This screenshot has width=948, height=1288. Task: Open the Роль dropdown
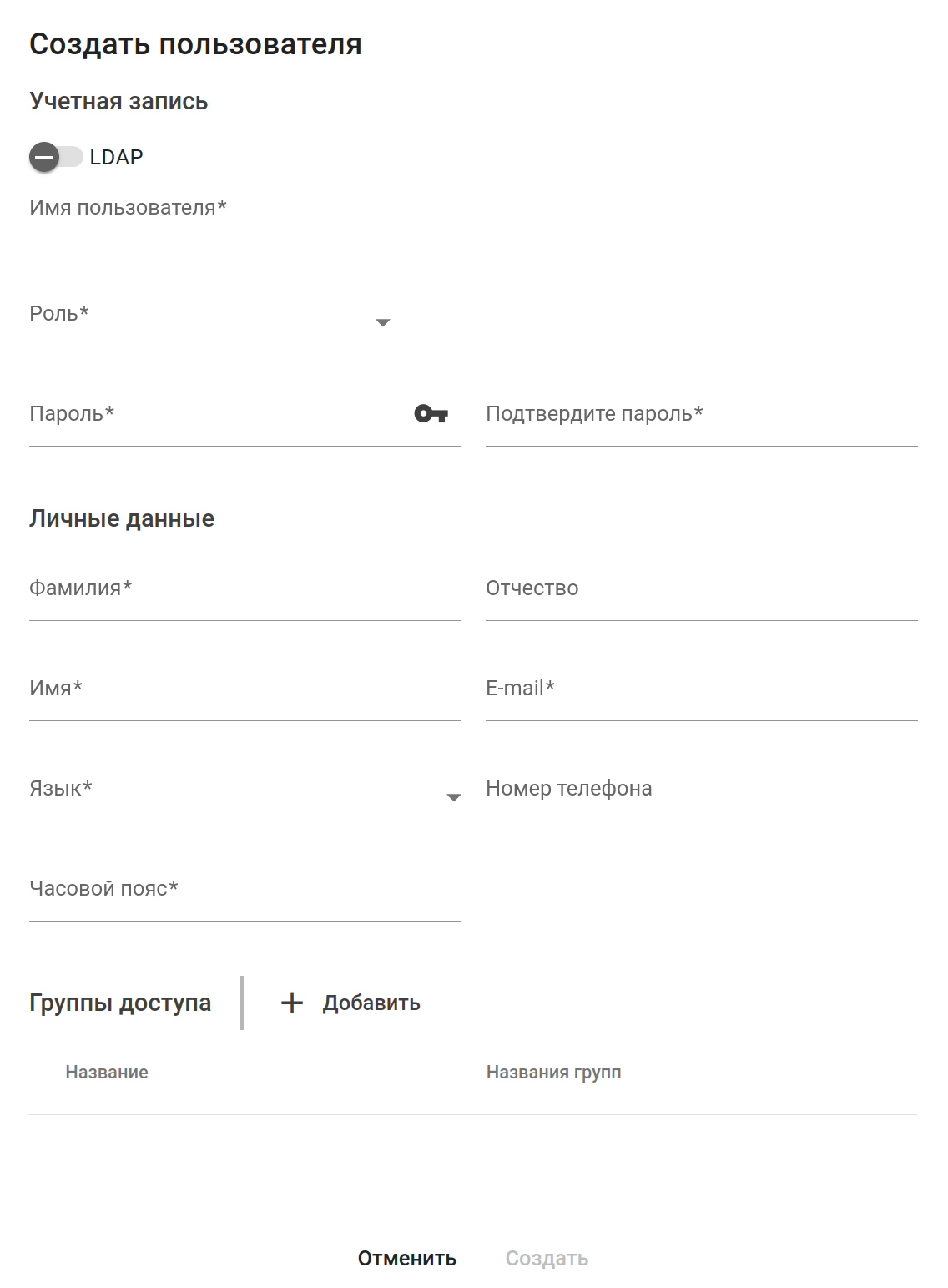209,322
